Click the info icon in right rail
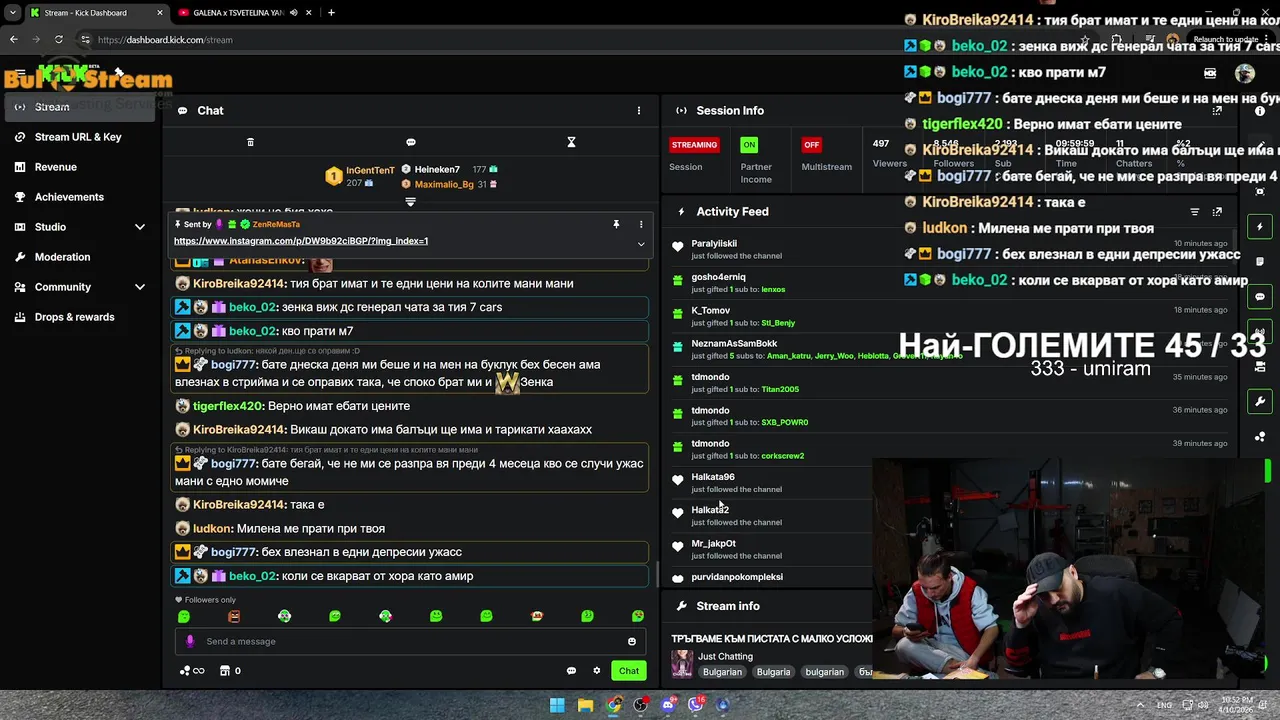This screenshot has height=720, width=1280. (x=1260, y=111)
